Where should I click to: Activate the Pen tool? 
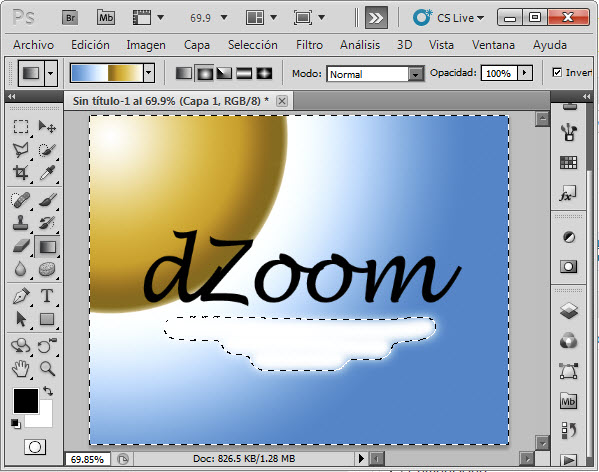(x=21, y=296)
